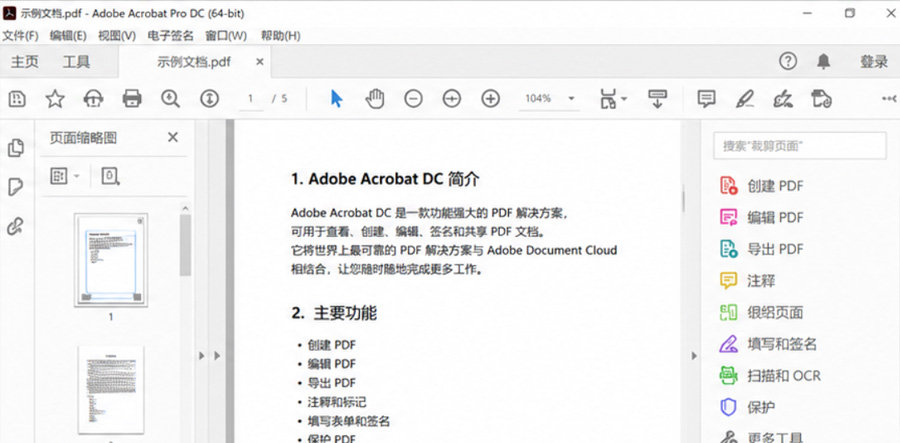
Task: Click bullet text "填写表单和签名"
Action: pos(348,421)
